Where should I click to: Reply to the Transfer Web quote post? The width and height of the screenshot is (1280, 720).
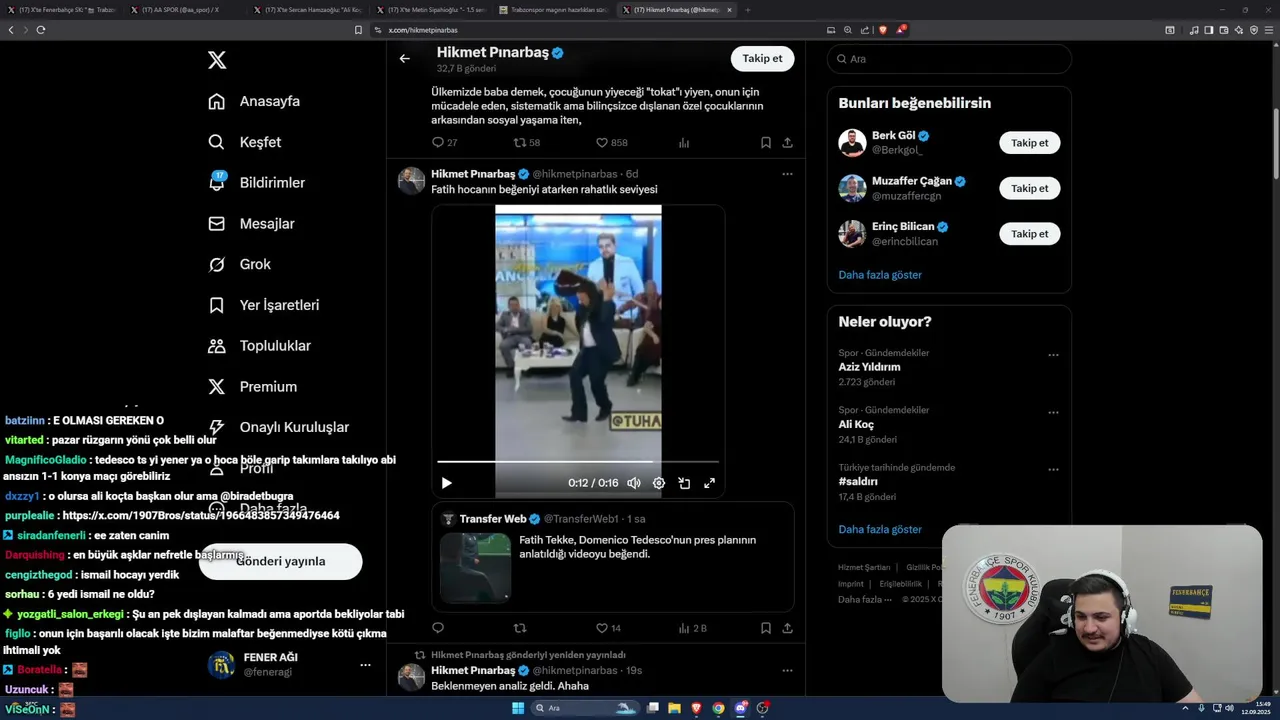click(437, 628)
